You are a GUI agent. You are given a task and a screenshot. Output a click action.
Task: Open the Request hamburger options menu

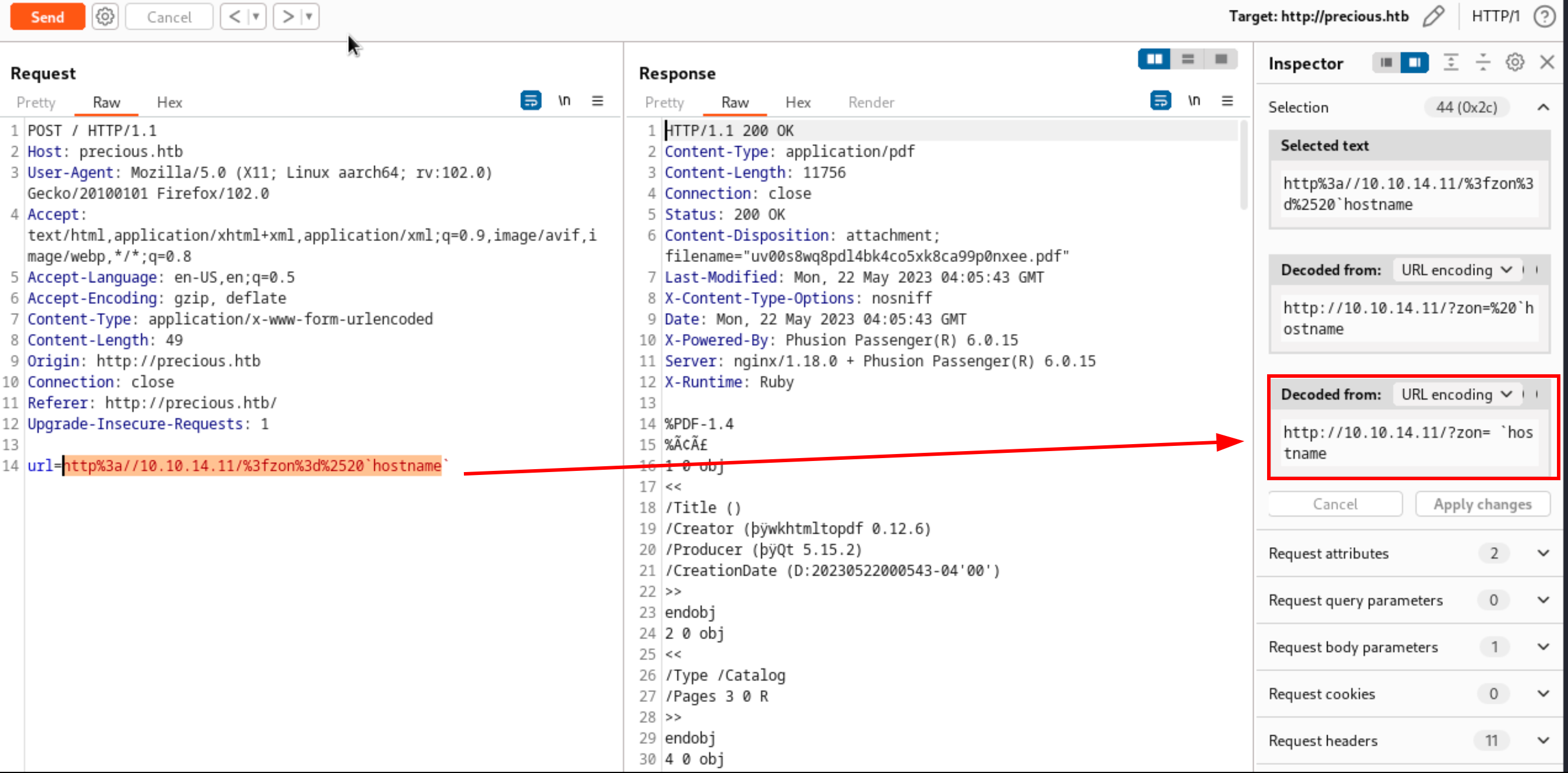(x=597, y=101)
